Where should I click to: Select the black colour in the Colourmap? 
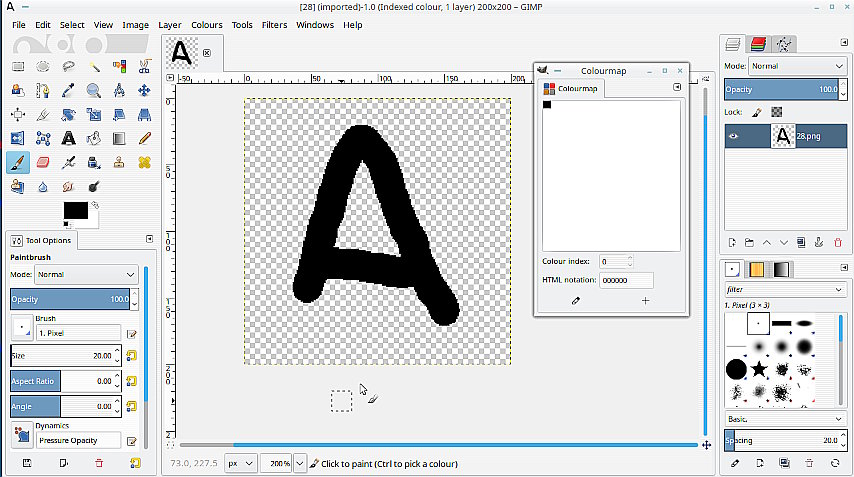[x=547, y=105]
